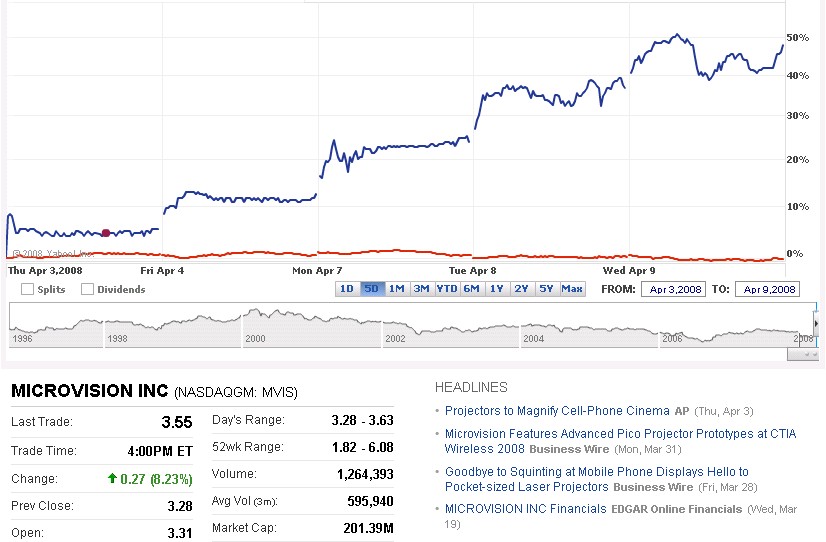Click the Avg Vol value 595,940
The image size is (826, 542).
pos(370,501)
